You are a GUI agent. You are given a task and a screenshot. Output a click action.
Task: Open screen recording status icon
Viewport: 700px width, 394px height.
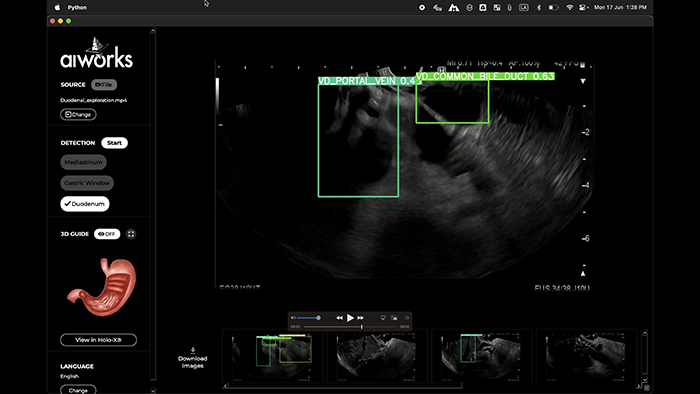421,8
